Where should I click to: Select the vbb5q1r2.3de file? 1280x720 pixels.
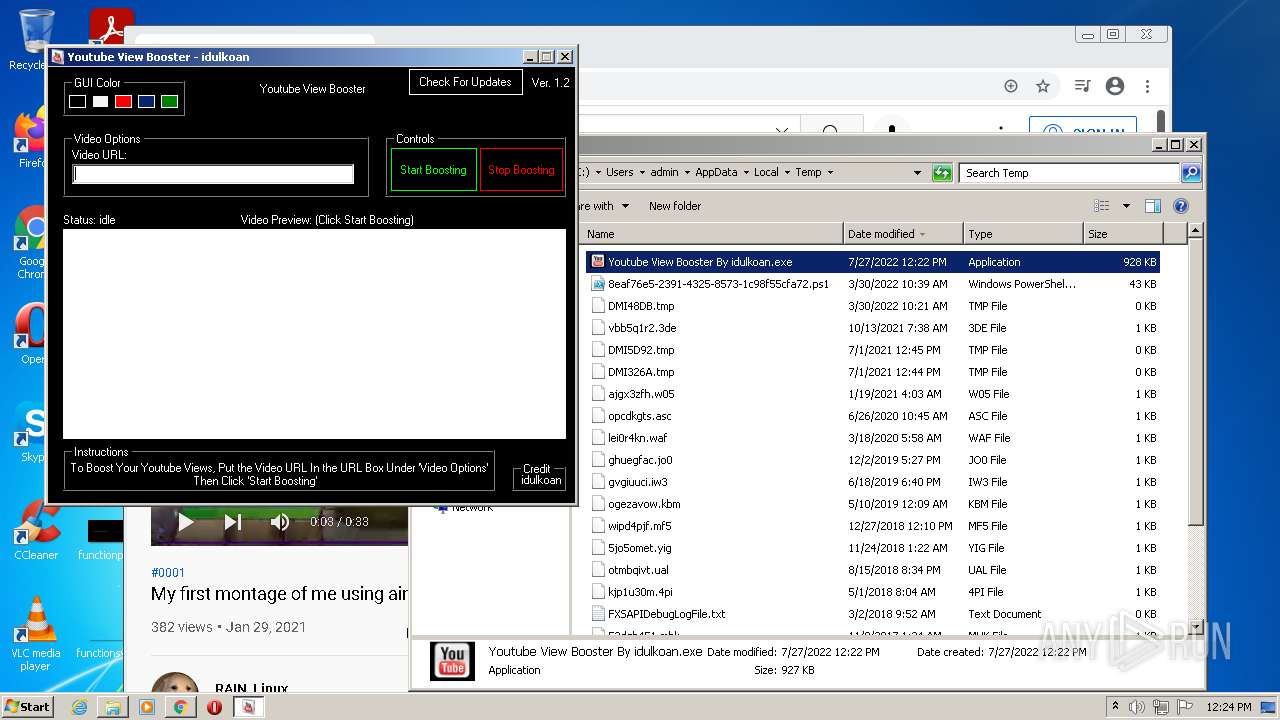coord(873,328)
